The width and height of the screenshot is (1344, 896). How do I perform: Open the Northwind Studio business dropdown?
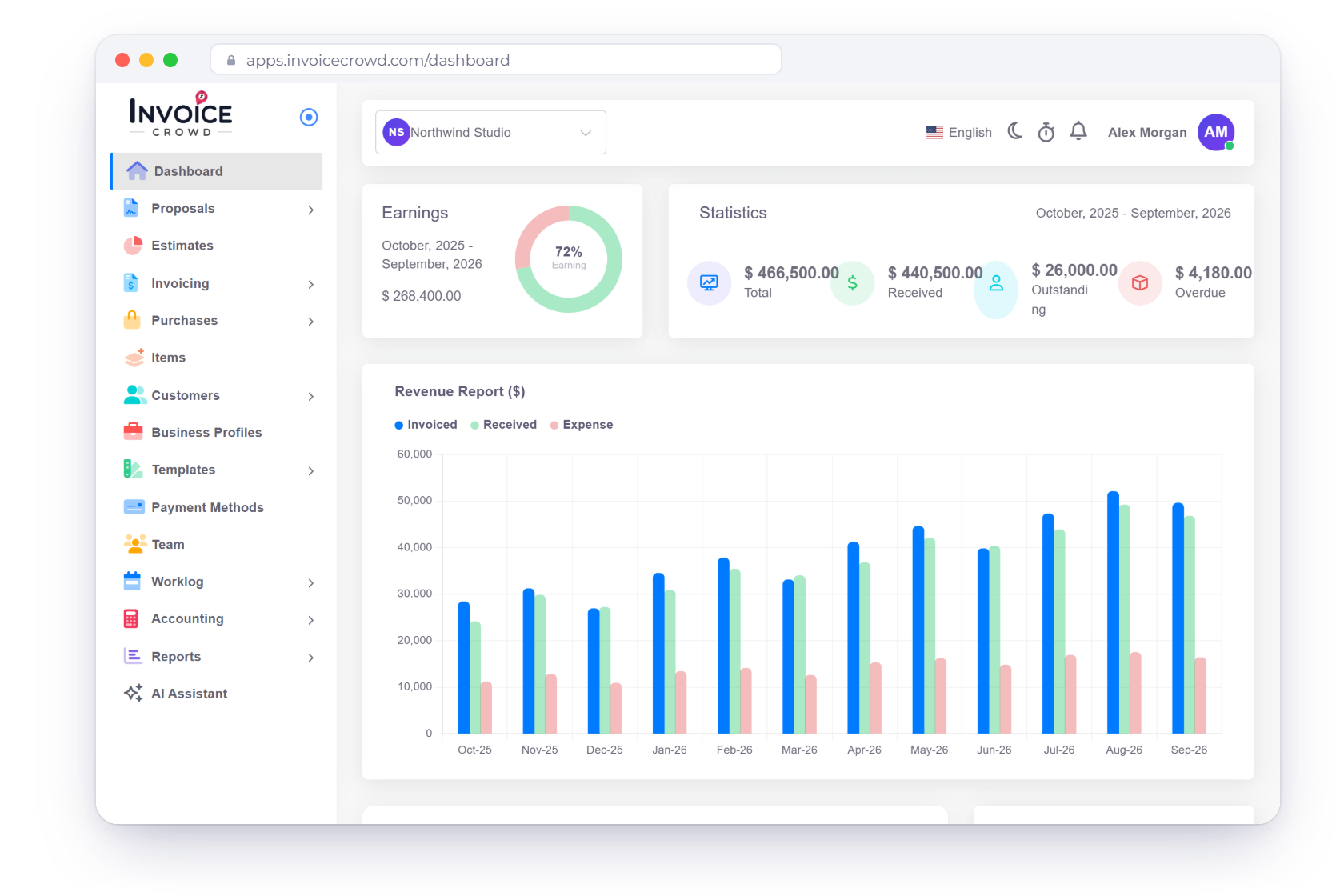click(490, 132)
